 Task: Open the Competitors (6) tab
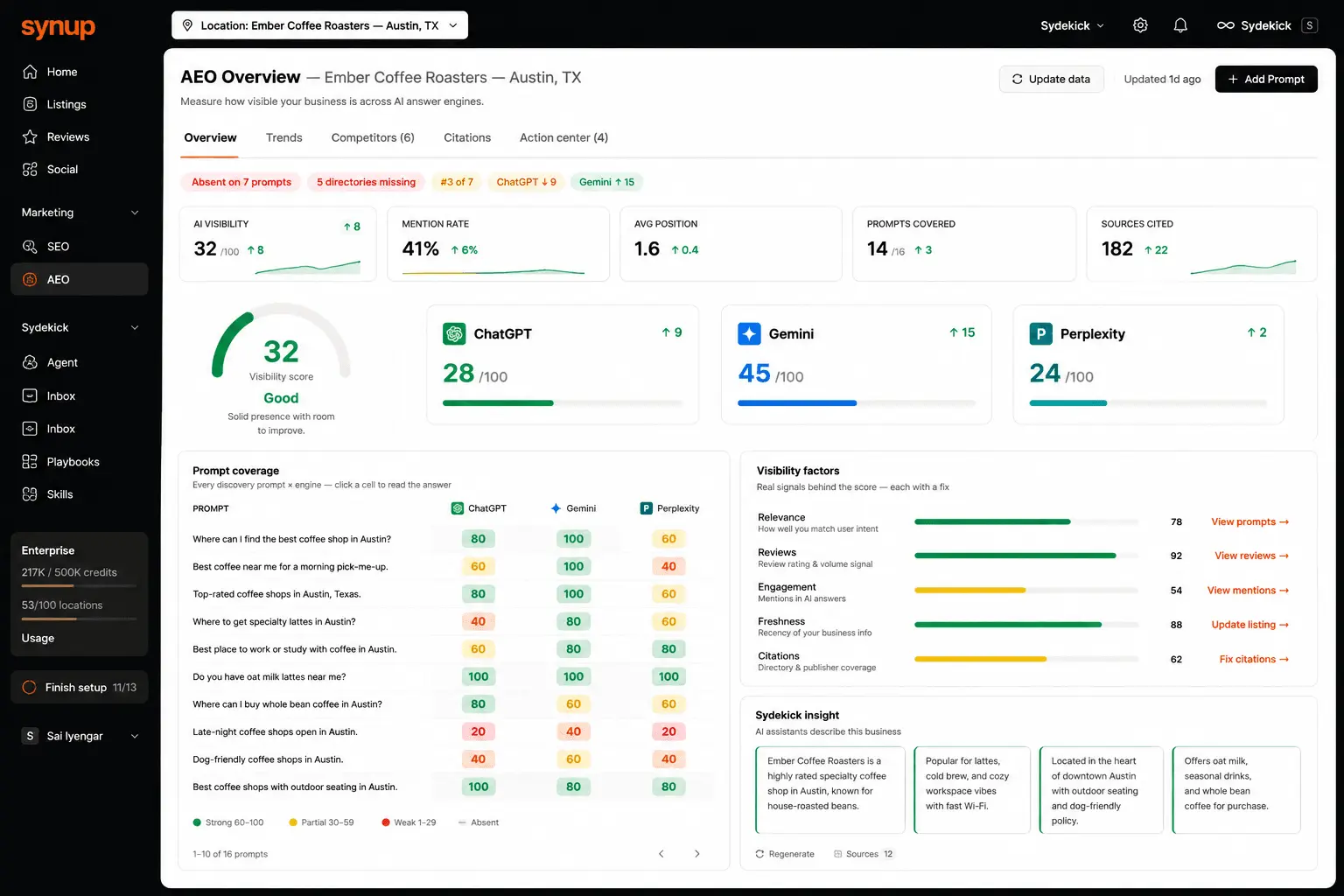(373, 137)
